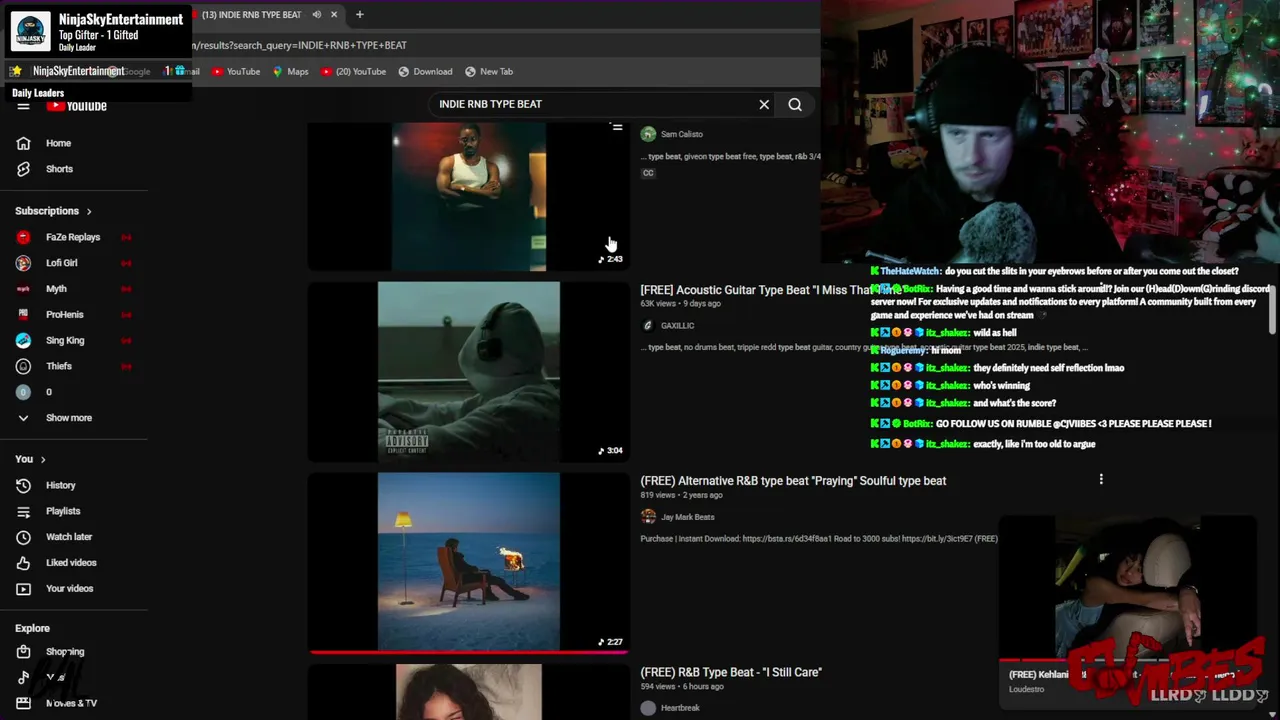This screenshot has height=720, width=1280.
Task: Click the search magnifier button
Action: (x=795, y=104)
